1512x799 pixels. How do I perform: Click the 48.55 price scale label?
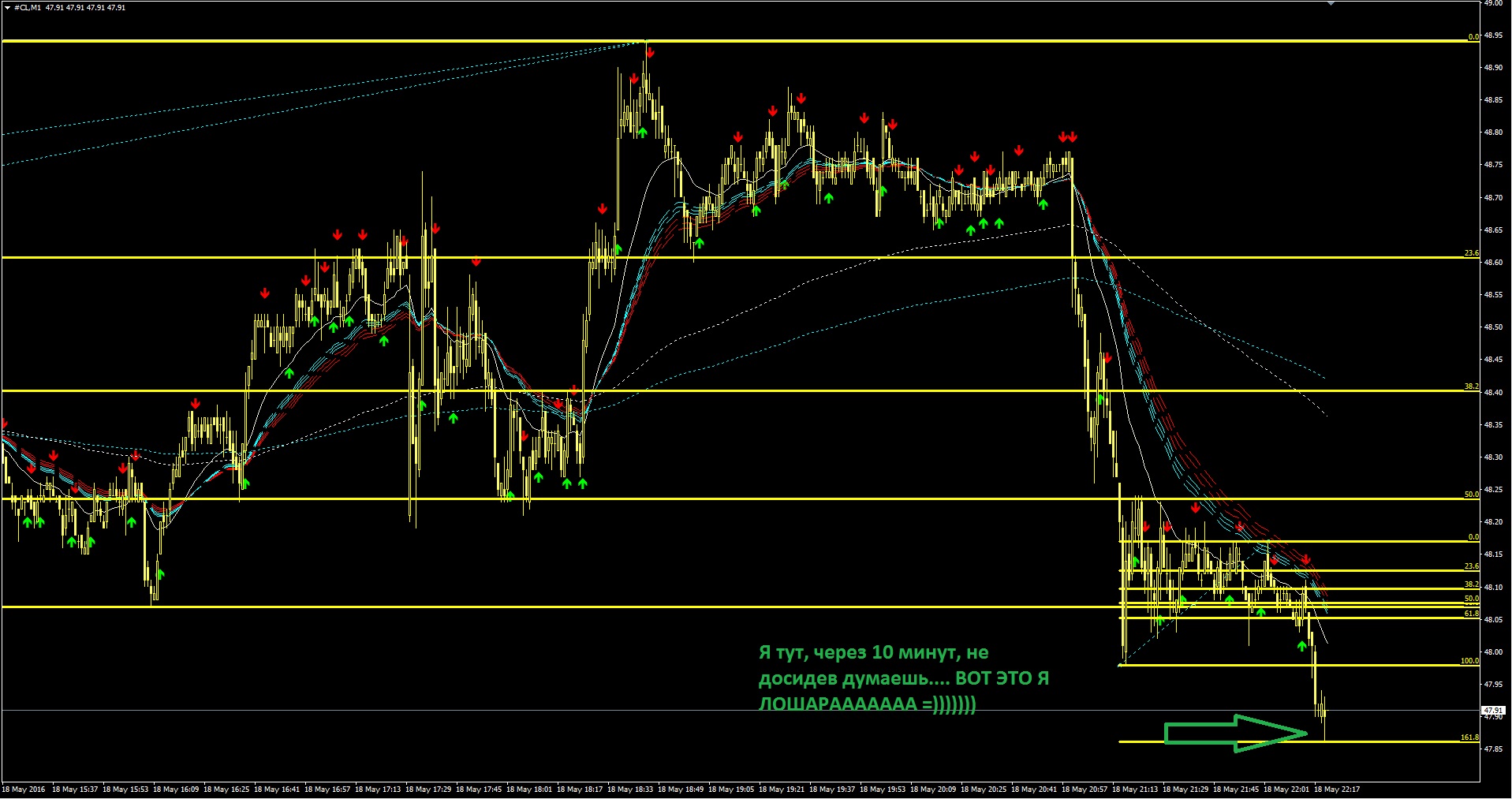pos(1493,295)
